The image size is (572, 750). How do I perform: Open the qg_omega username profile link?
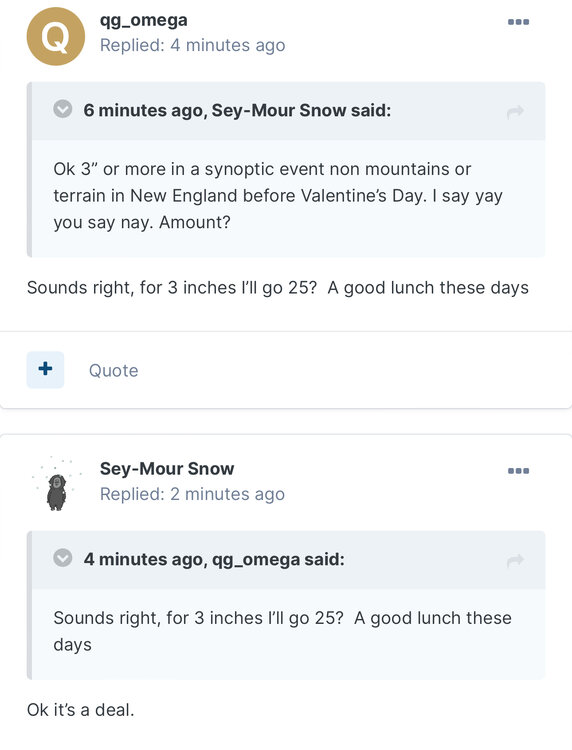click(143, 20)
